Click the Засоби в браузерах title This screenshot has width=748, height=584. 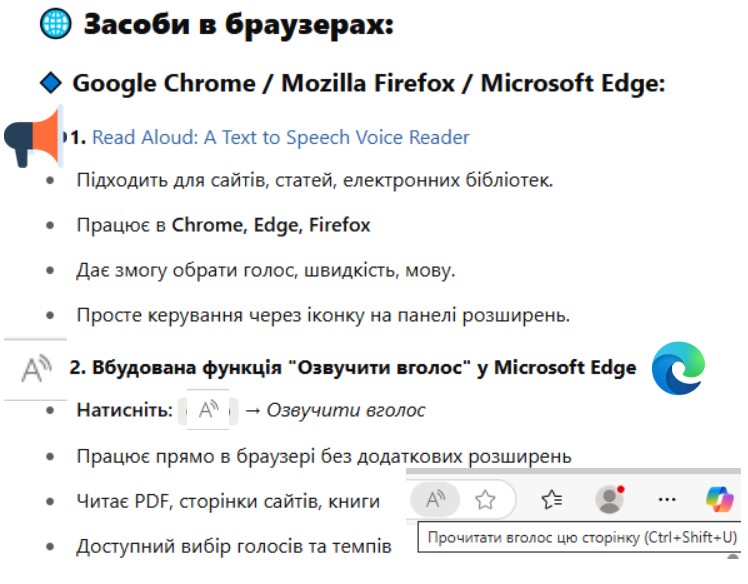point(239,24)
